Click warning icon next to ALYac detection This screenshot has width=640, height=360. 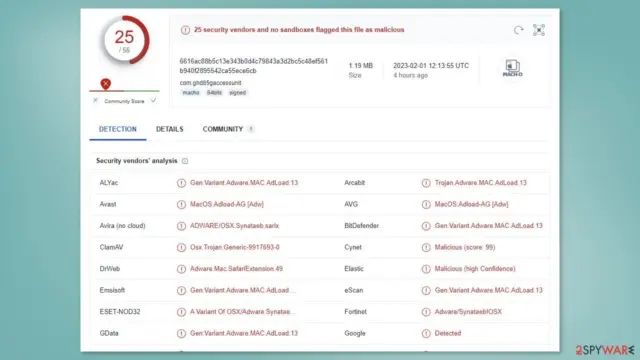[181, 183]
